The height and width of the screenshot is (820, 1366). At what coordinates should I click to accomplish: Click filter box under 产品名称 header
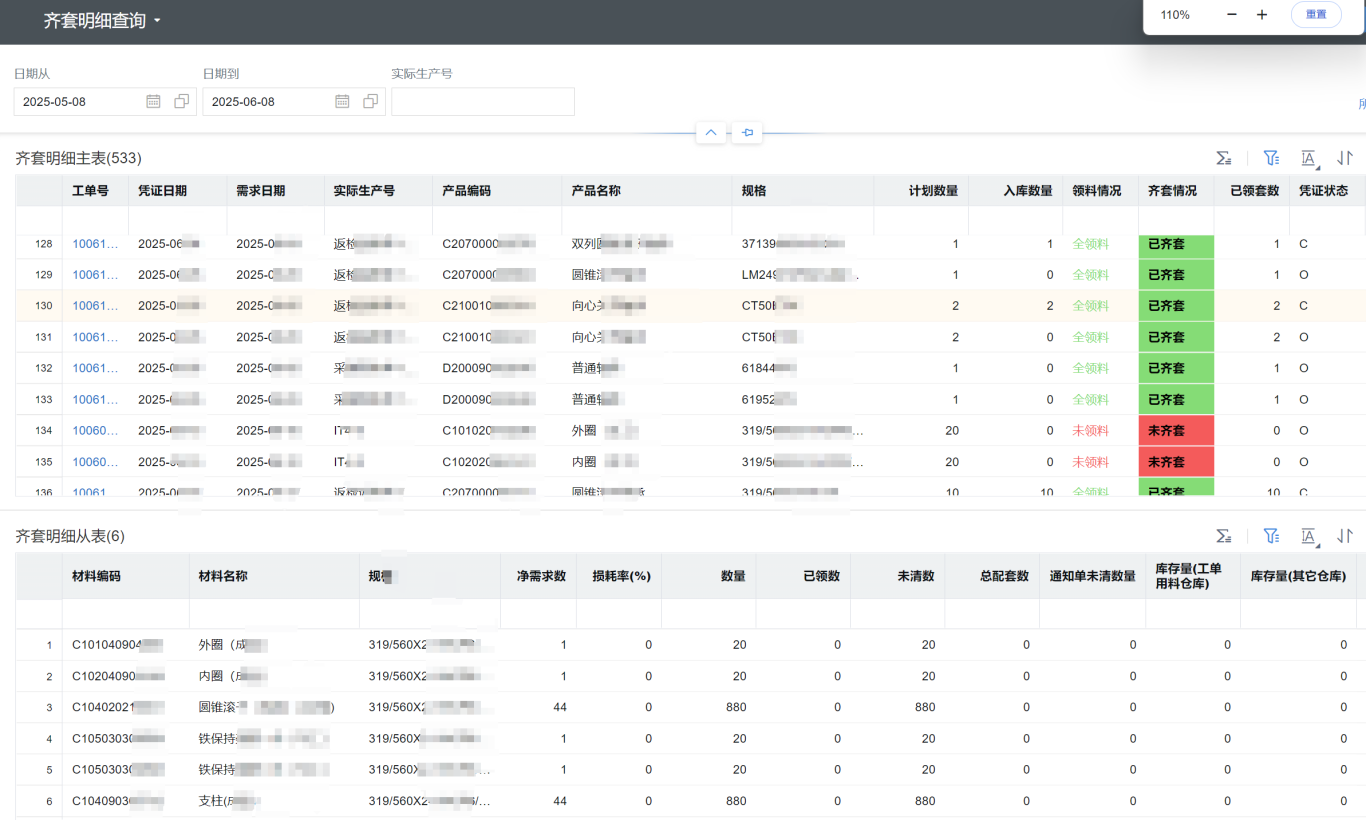[647, 220]
